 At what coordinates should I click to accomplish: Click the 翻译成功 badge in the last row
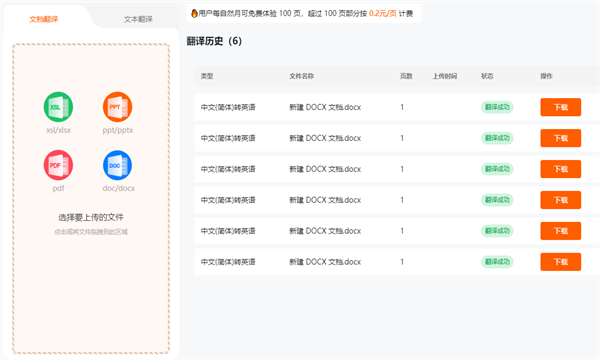[x=497, y=262]
